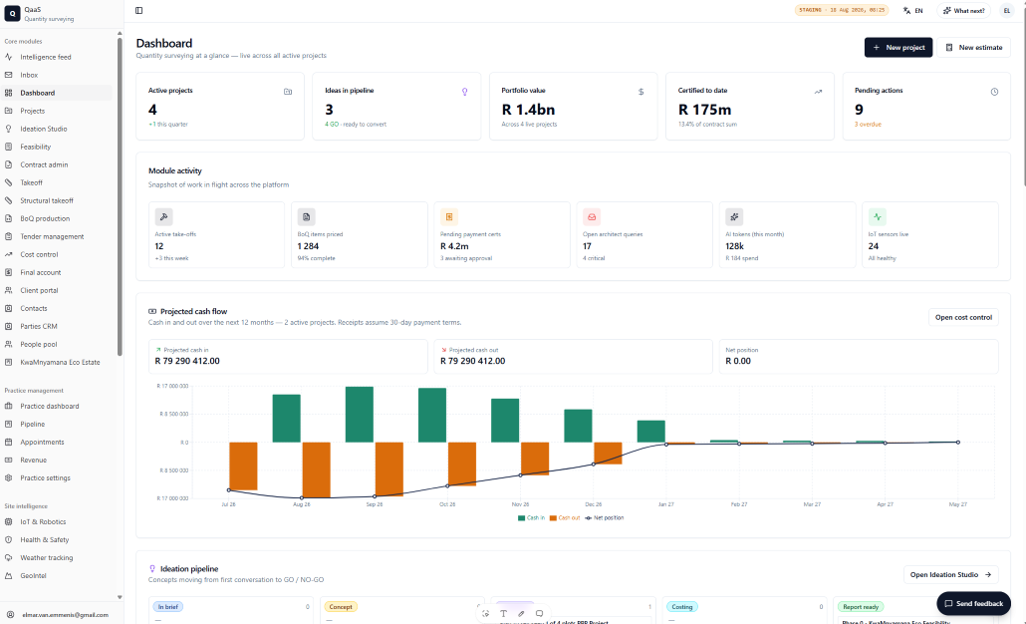Open BoQ production module
The width and height of the screenshot is (1026, 624).
(58, 218)
